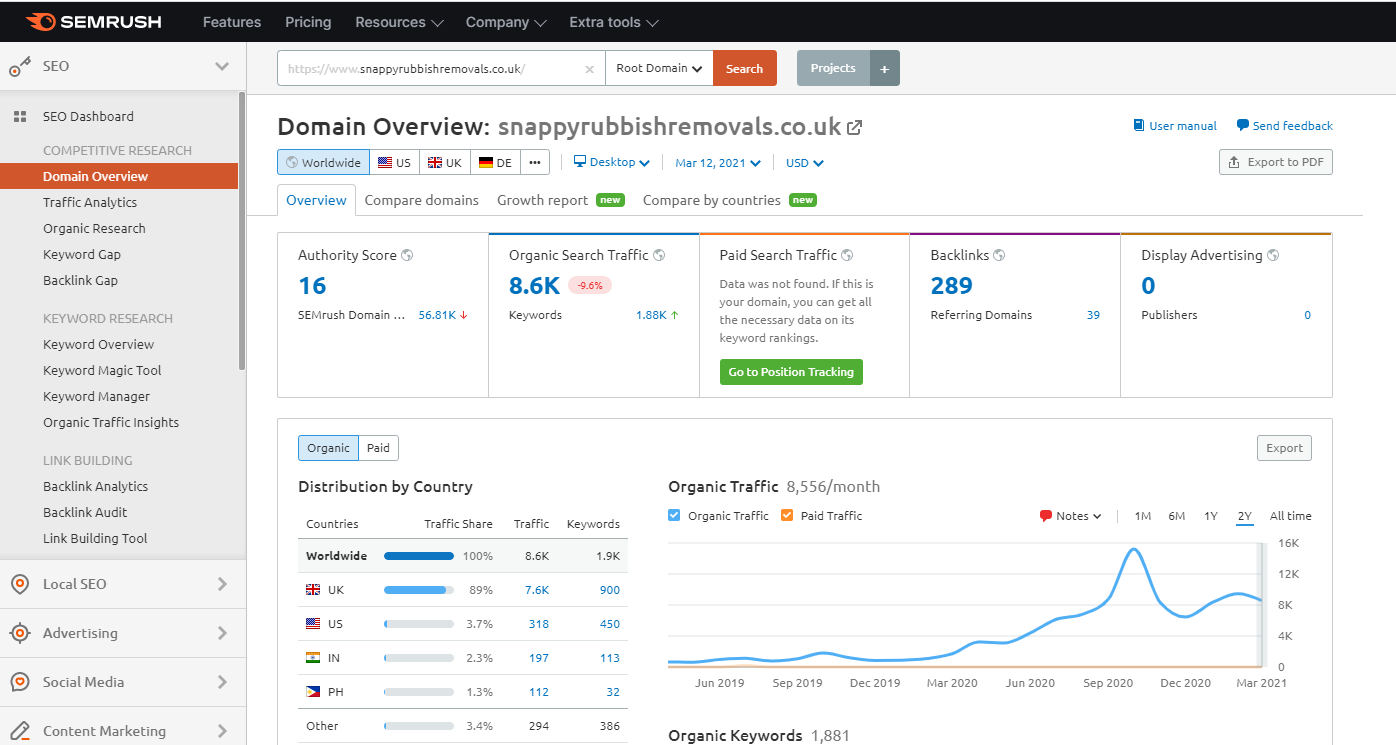Screen dimensions: 1396x745
Task: Click the Export button above the chart
Action: 1284,448
